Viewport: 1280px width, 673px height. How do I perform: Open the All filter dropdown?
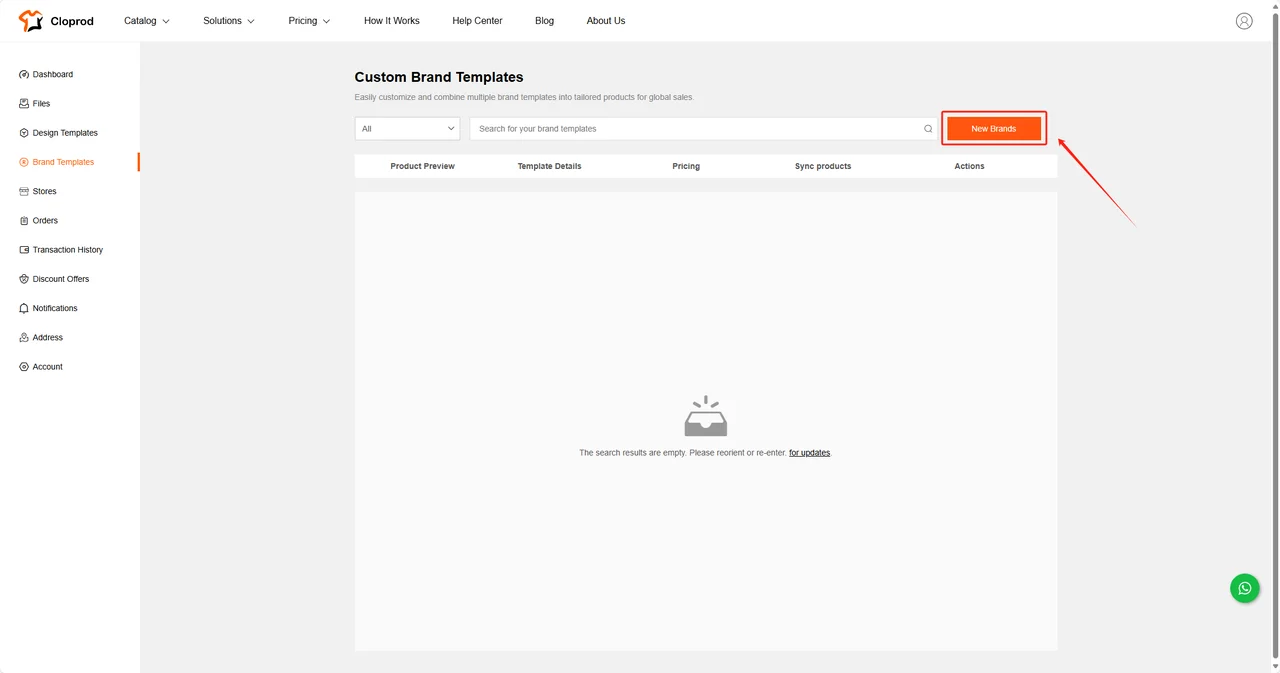click(407, 129)
